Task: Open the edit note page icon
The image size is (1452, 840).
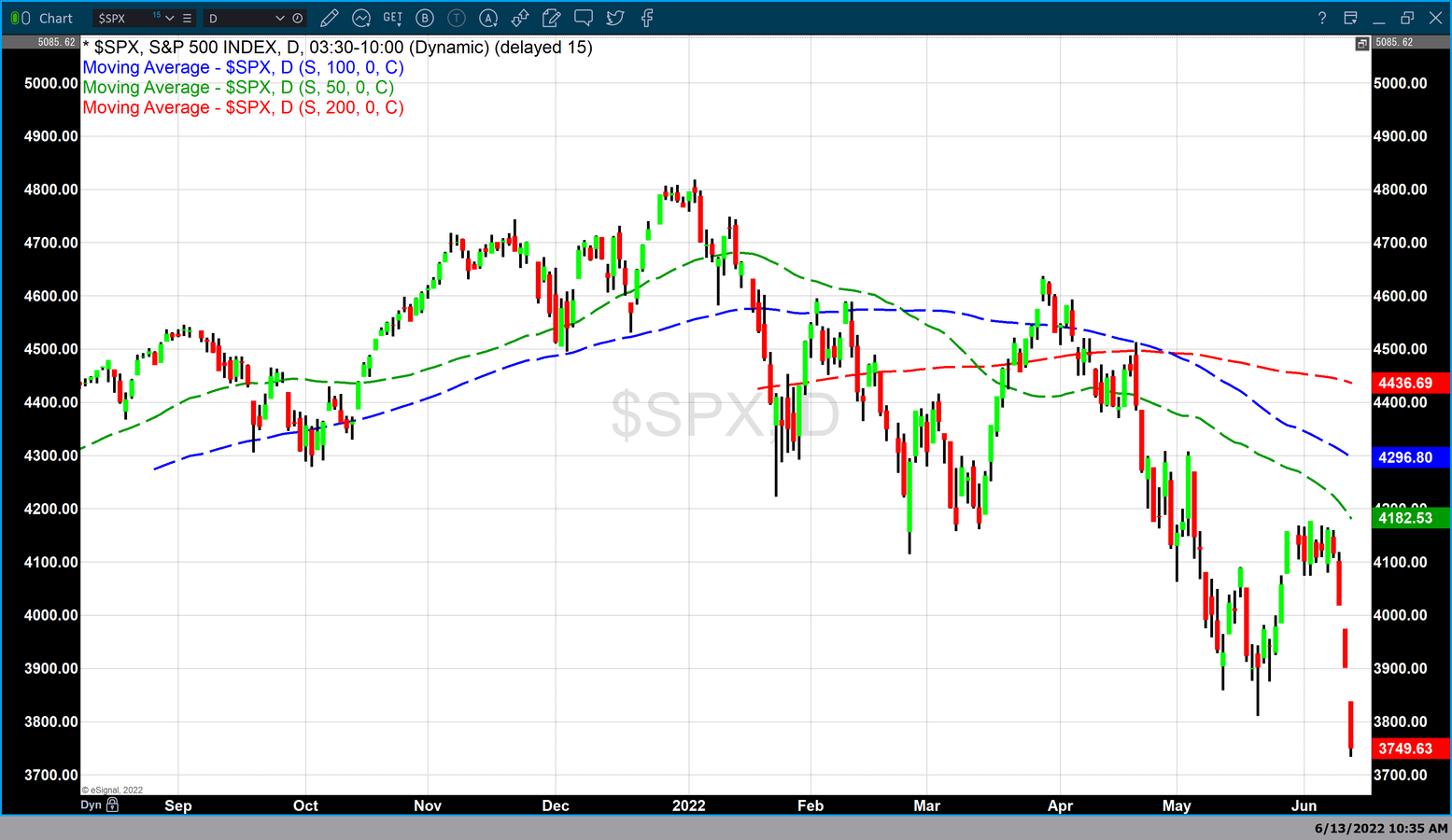Action: [x=552, y=18]
